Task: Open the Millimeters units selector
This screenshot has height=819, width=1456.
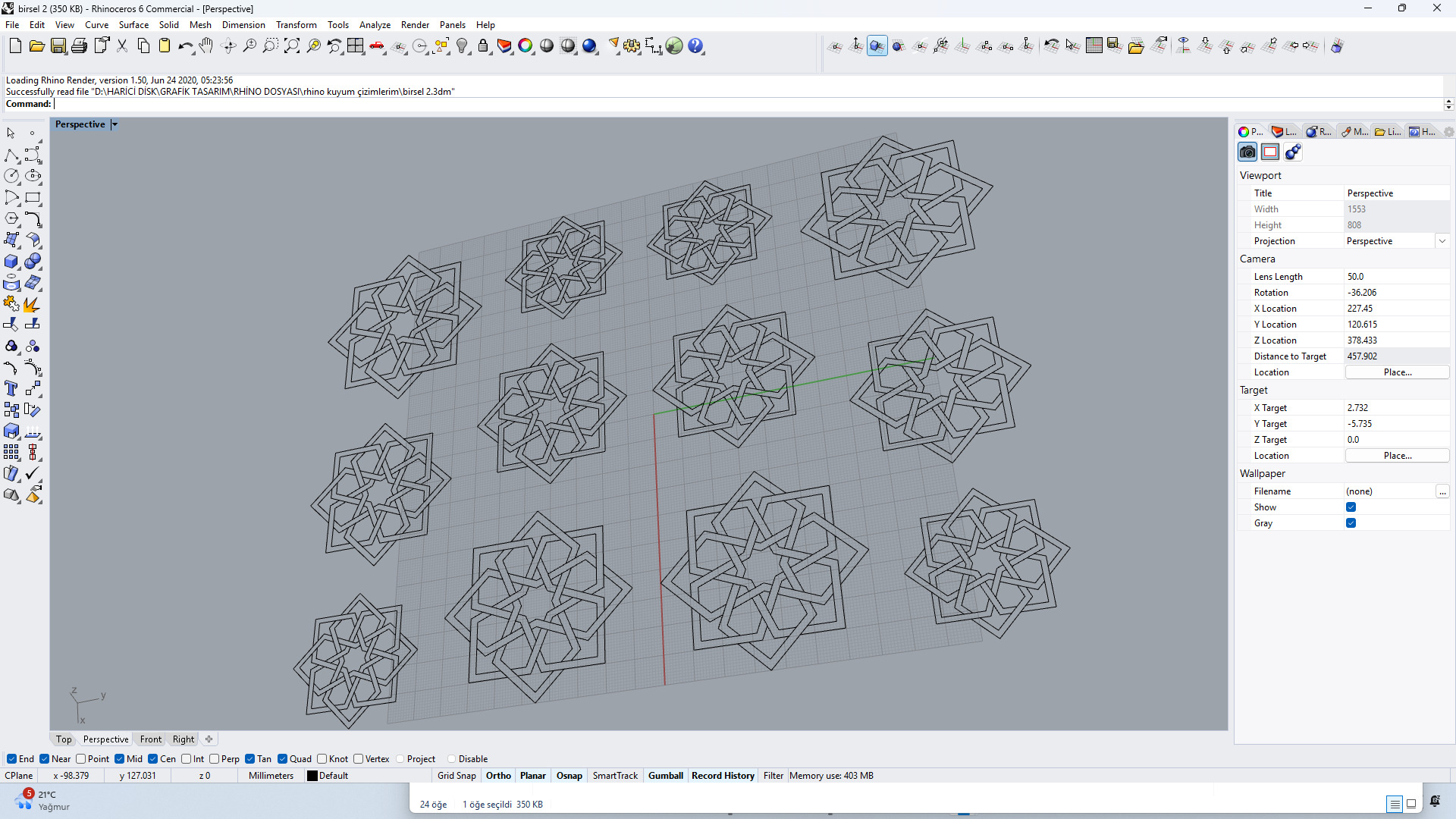Action: (271, 776)
